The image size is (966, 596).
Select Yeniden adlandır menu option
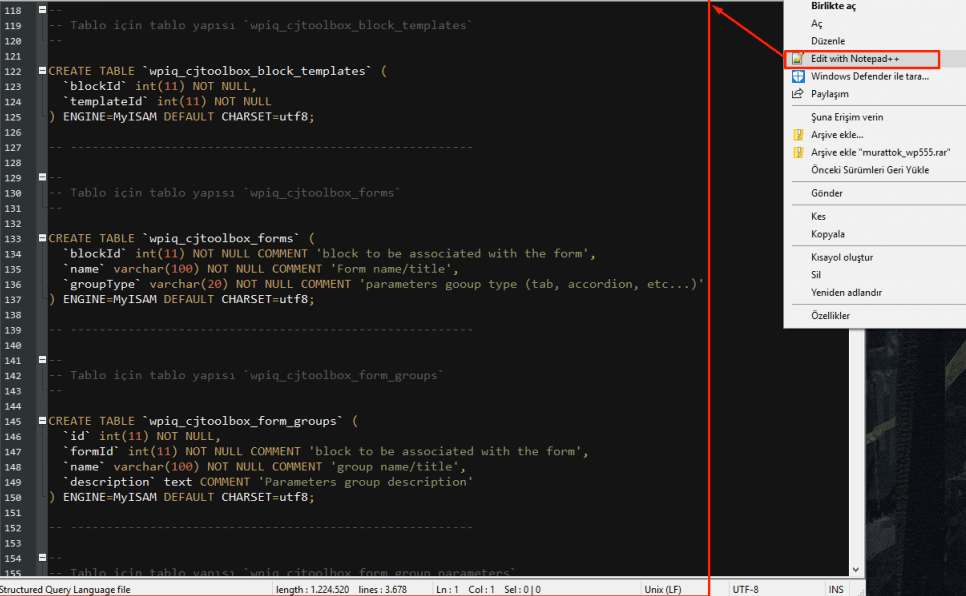846,293
